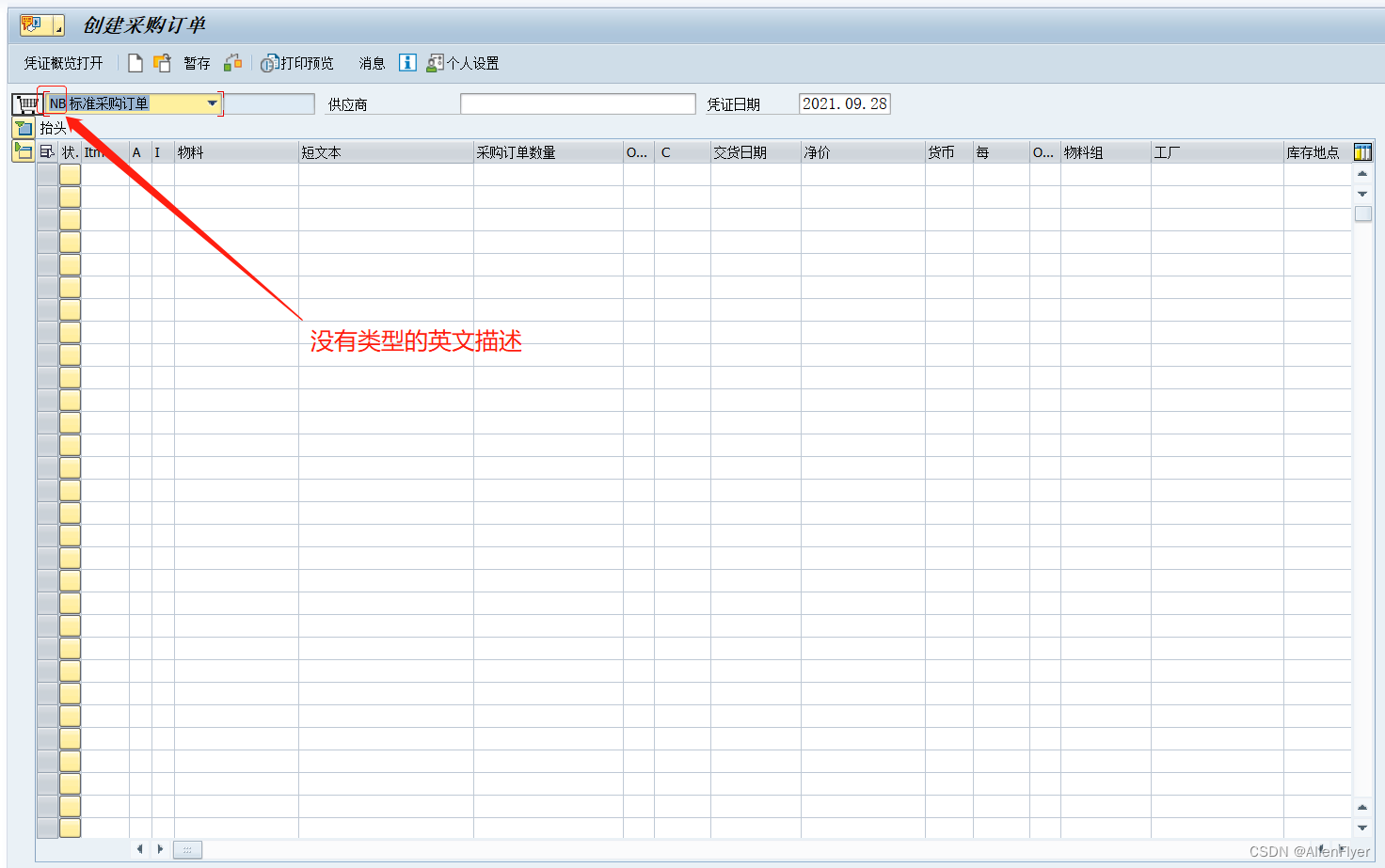Open the NB 标准采购订单 order type dropdown
This screenshot has height=868, width=1385.
pos(214,103)
